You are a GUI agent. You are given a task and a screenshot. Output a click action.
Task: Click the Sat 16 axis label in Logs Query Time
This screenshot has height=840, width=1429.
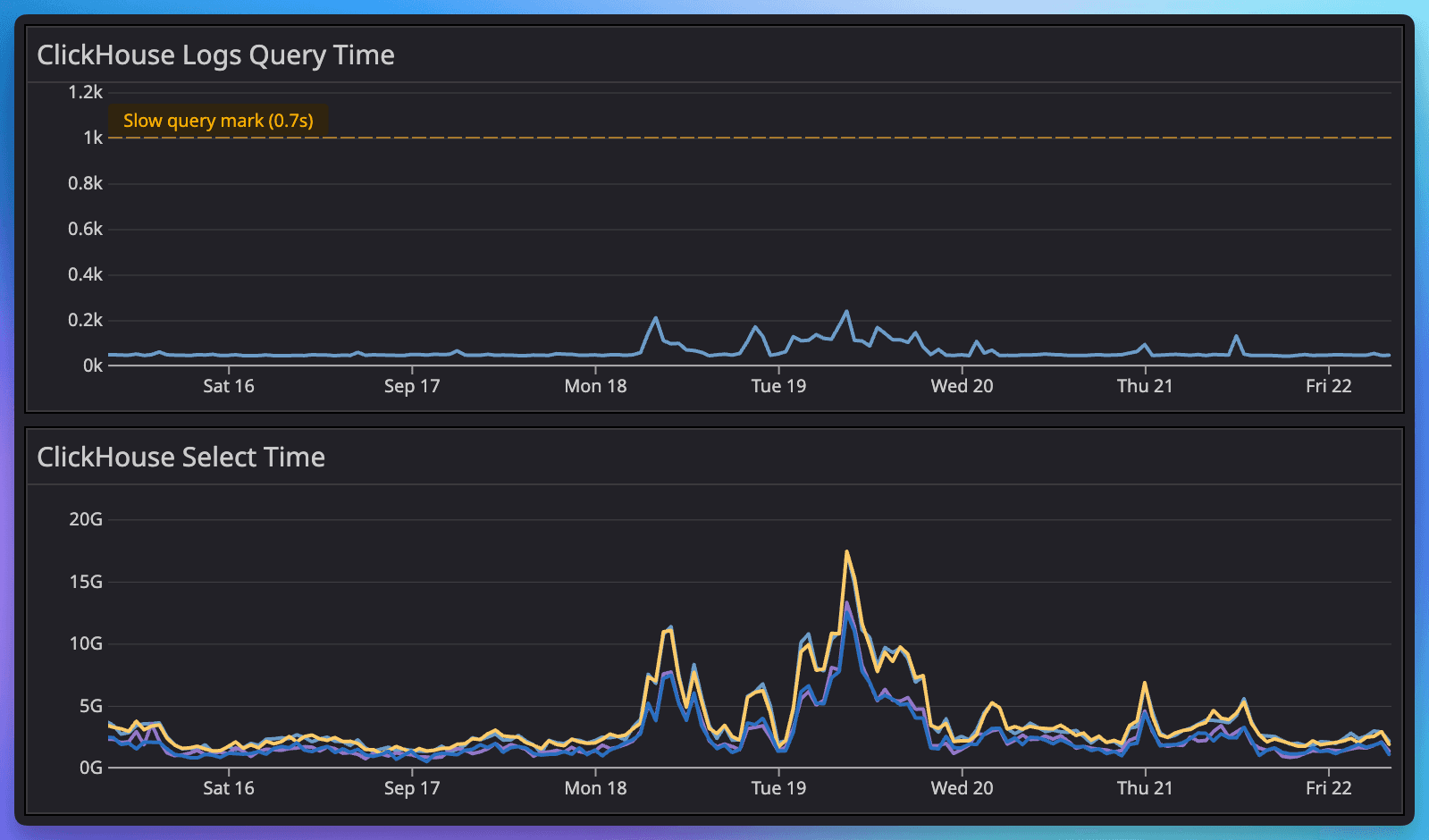229,386
